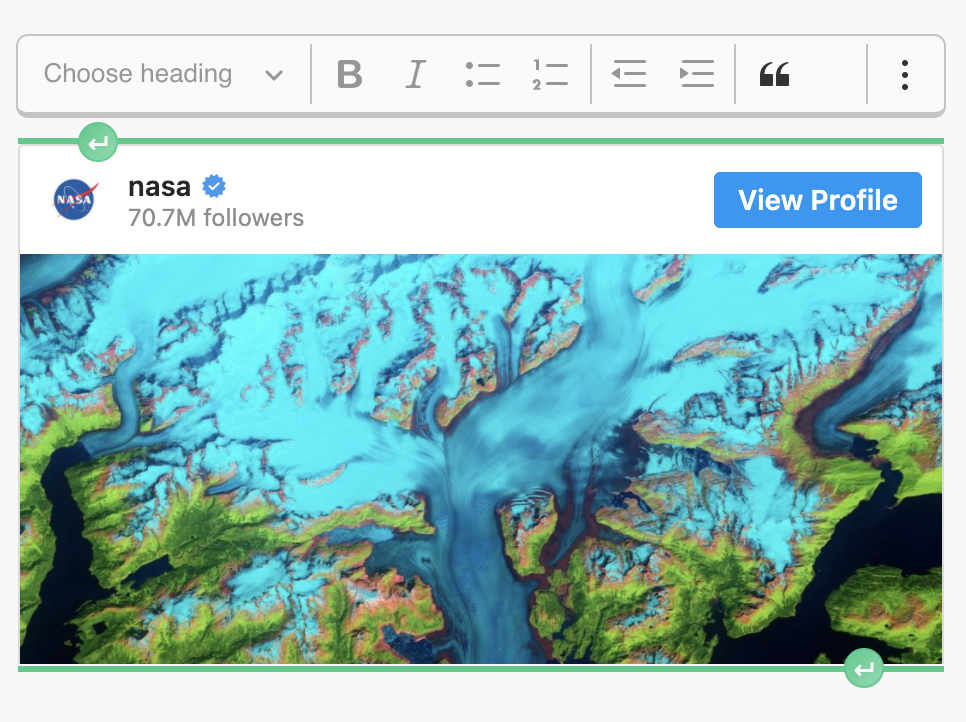Insert a paragraph above using the green arrow
Image resolution: width=966 pixels, height=722 pixels.
click(x=97, y=141)
